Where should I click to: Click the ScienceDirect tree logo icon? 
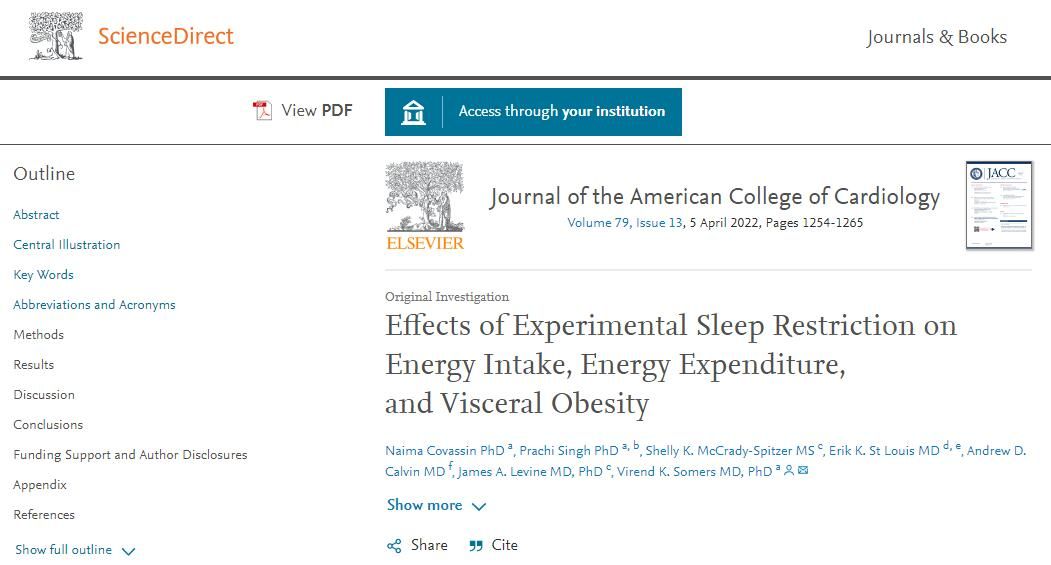(x=56, y=36)
